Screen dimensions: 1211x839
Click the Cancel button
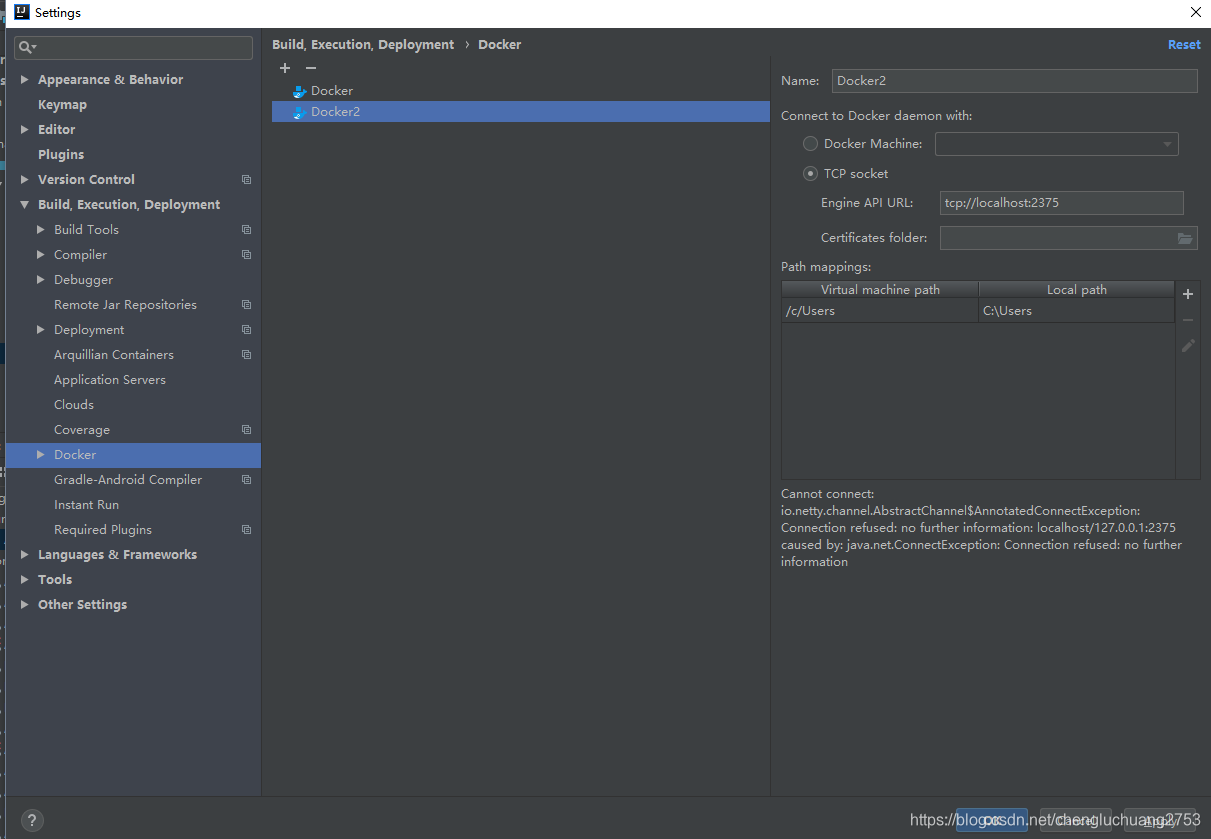pyautogui.click(x=1076, y=820)
